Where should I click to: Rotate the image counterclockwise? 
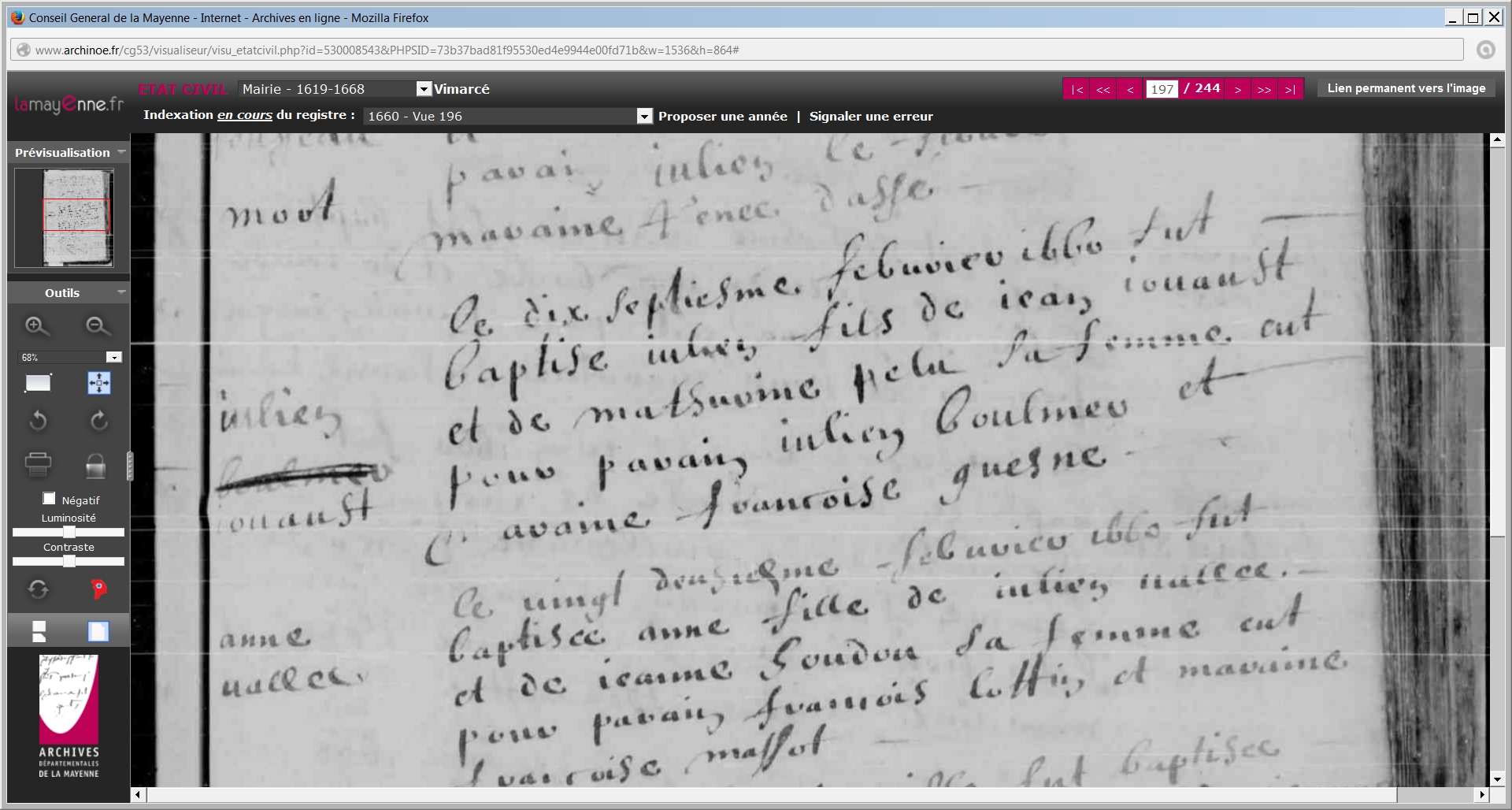tap(38, 421)
